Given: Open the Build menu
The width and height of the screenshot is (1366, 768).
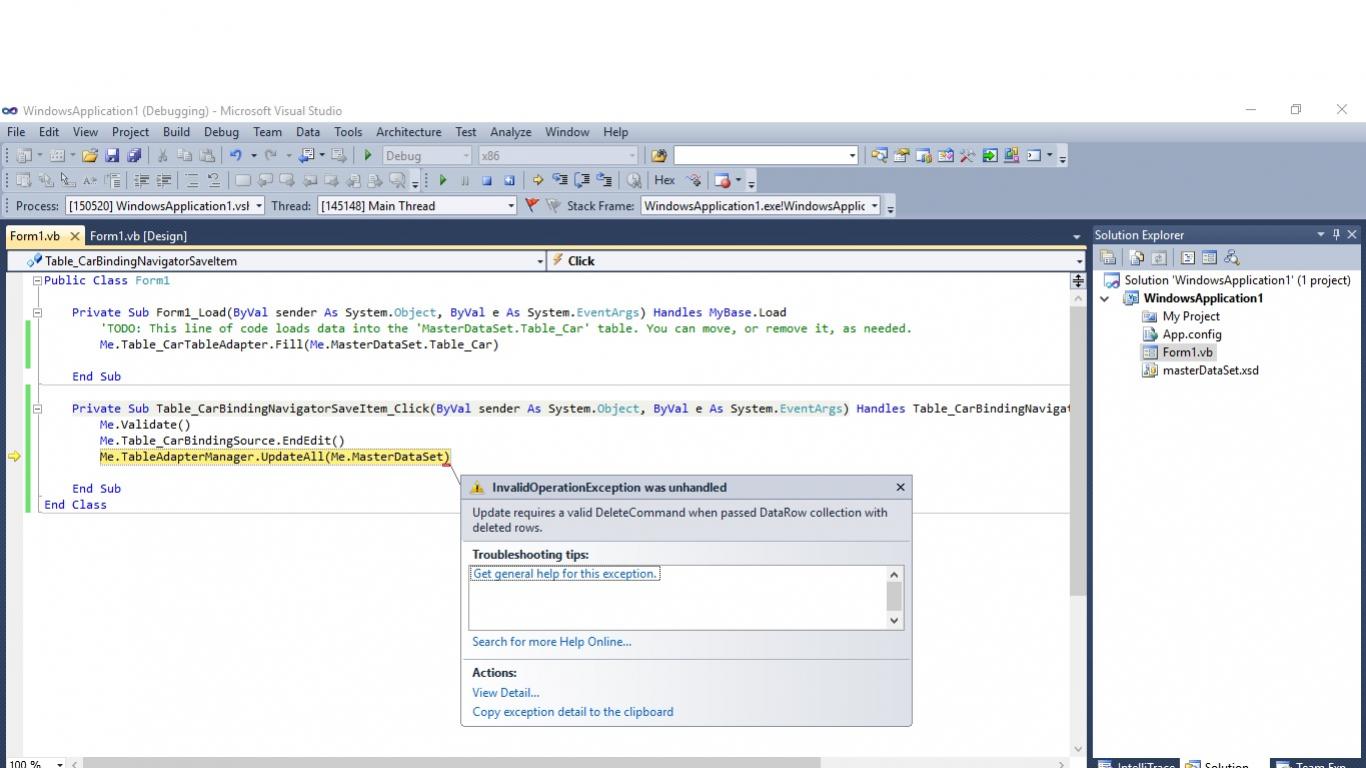Looking at the screenshot, I should click(176, 132).
